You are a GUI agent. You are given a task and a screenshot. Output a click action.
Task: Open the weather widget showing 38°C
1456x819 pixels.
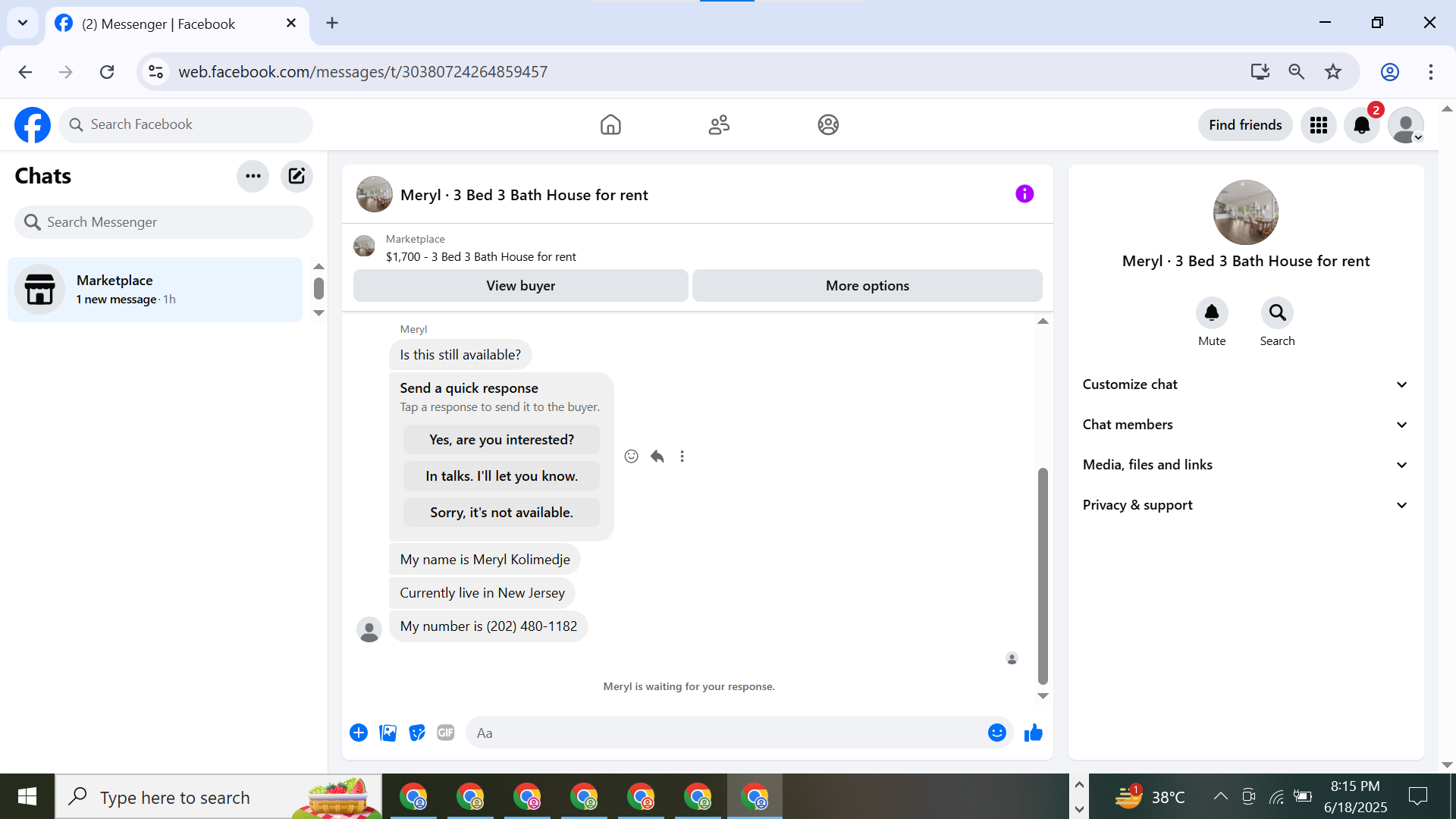(x=1150, y=796)
